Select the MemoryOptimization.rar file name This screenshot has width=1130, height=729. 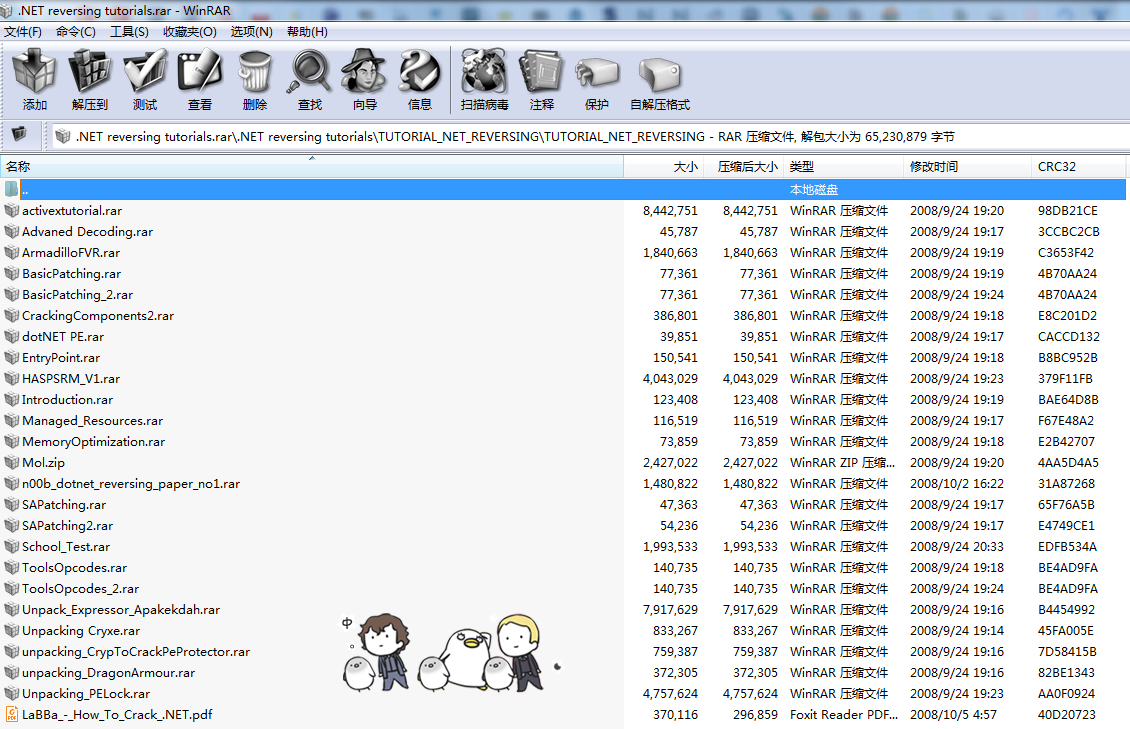click(93, 441)
